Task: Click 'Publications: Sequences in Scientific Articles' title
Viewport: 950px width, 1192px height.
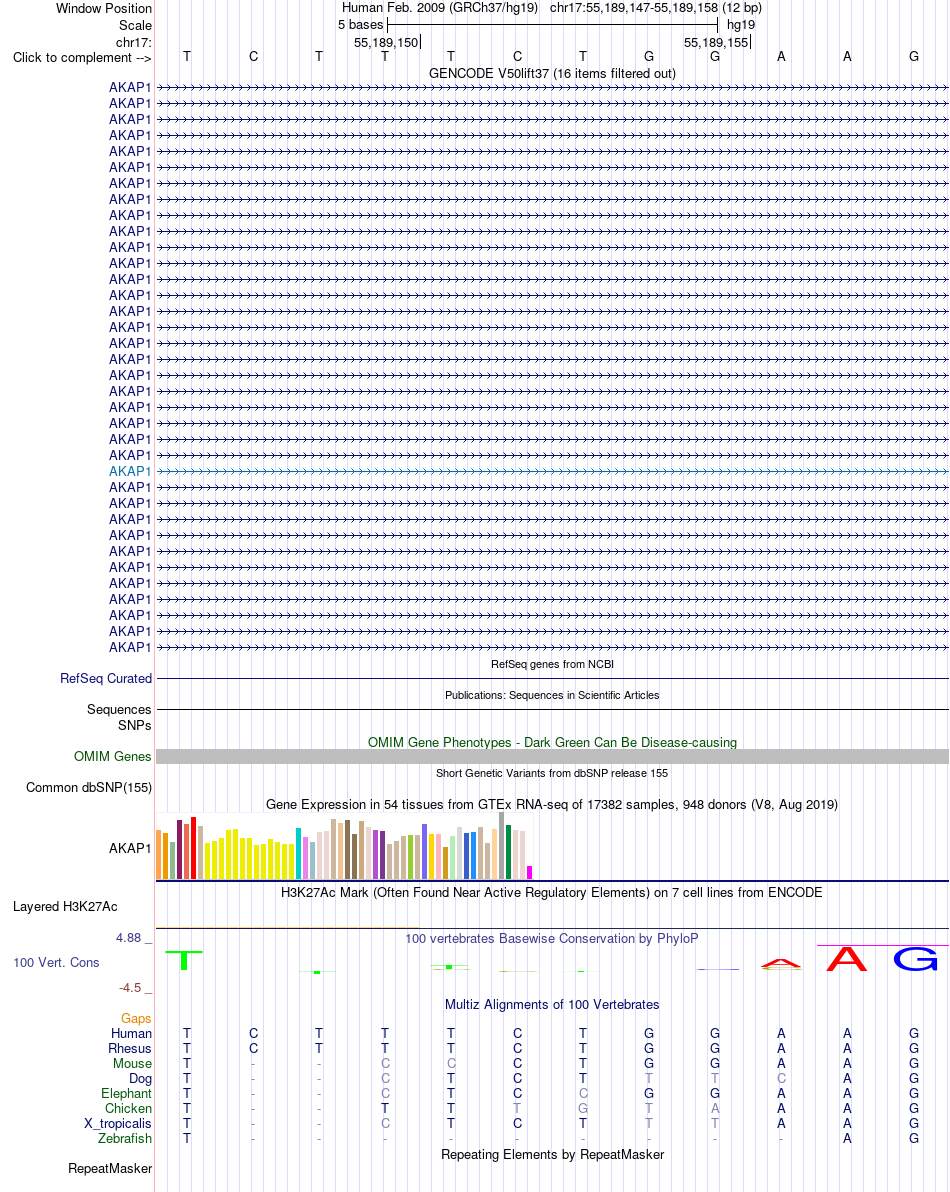Action: pyautogui.click(x=553, y=696)
